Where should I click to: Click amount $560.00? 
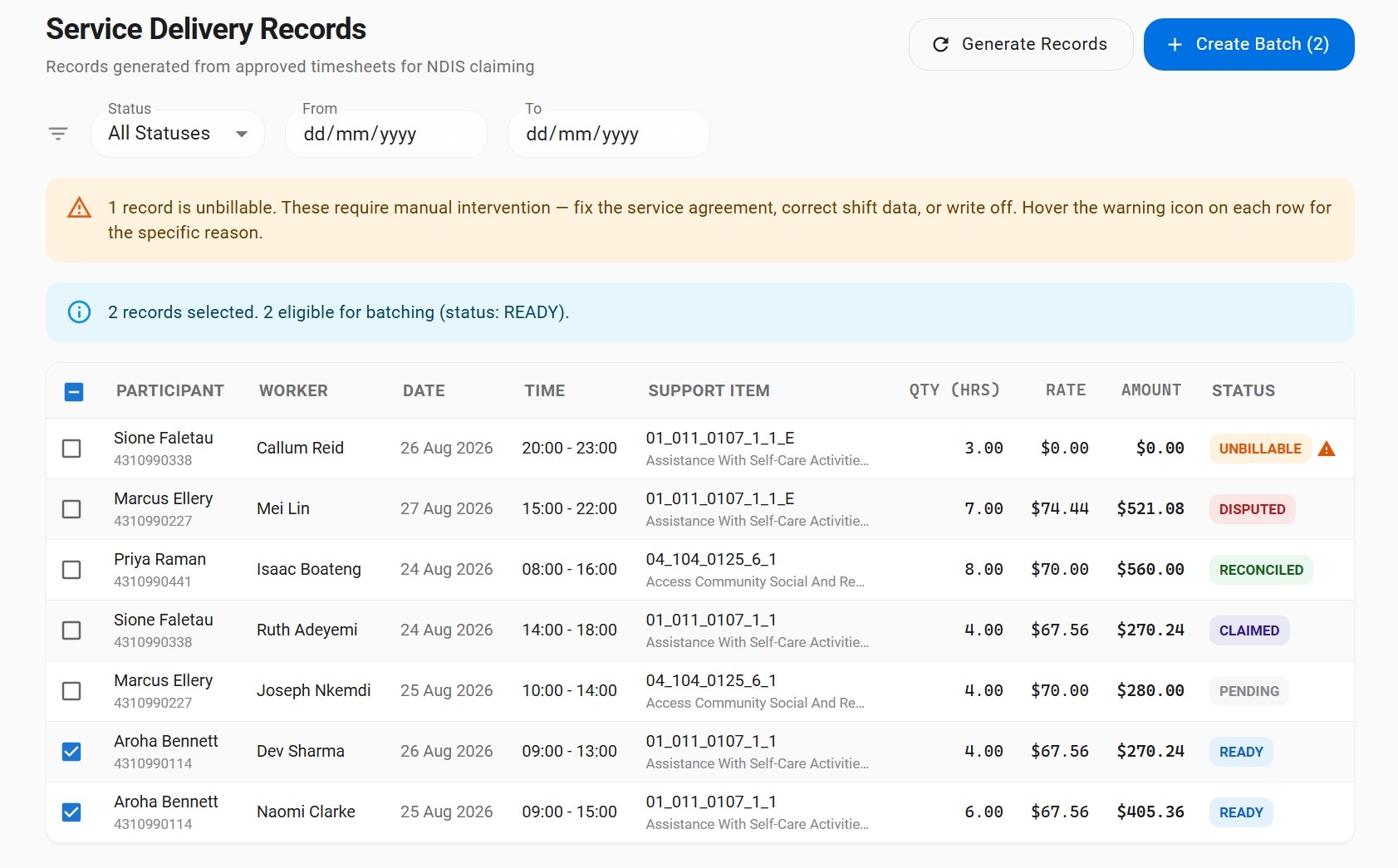[1150, 570]
